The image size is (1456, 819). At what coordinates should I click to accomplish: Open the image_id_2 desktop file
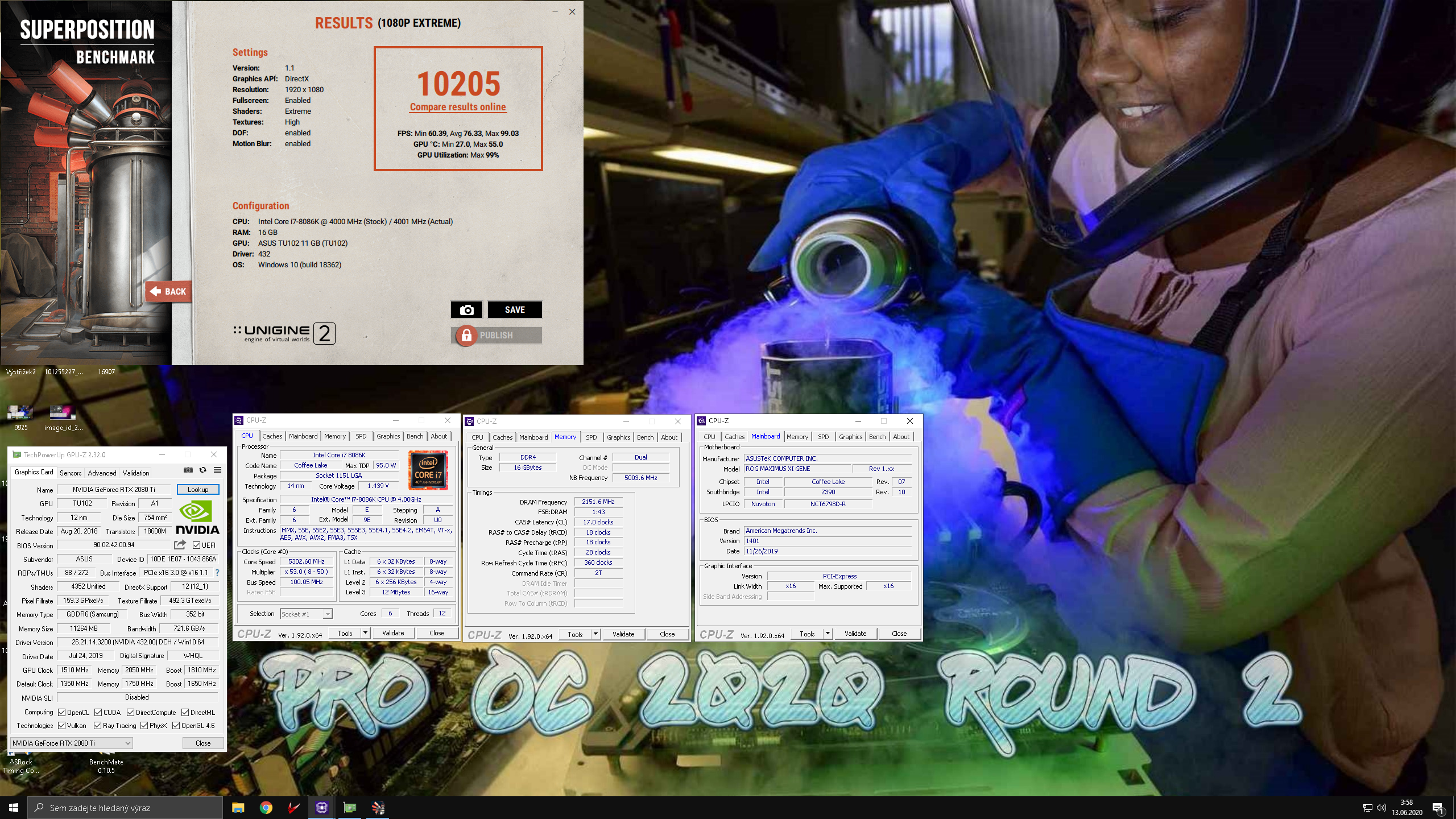63,418
